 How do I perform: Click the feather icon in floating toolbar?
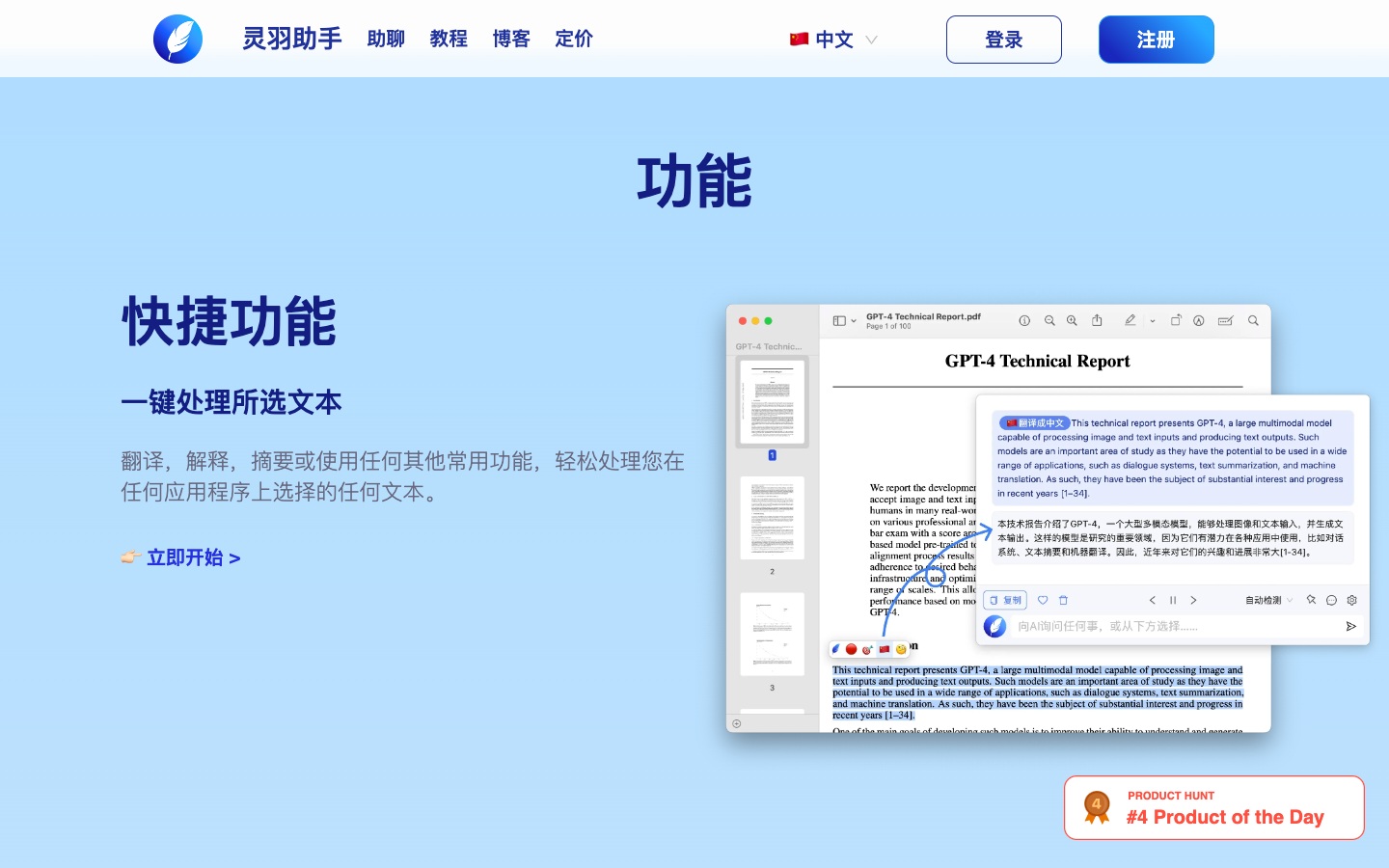[836, 649]
